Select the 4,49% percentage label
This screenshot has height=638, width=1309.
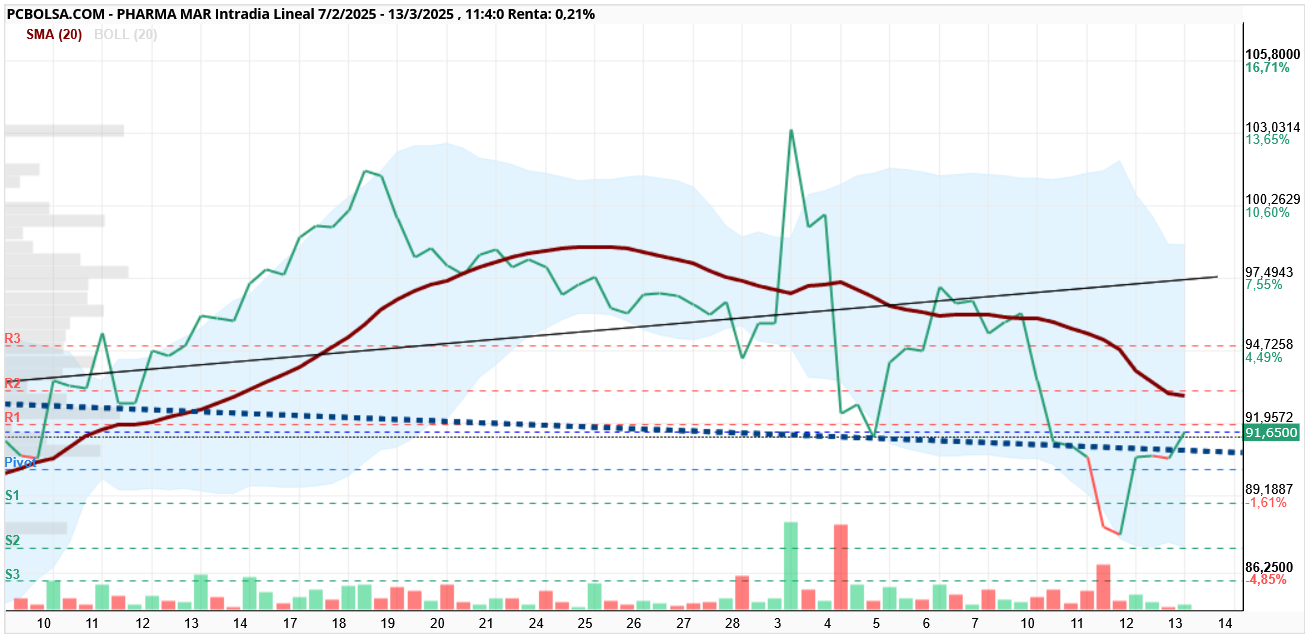click(1264, 357)
